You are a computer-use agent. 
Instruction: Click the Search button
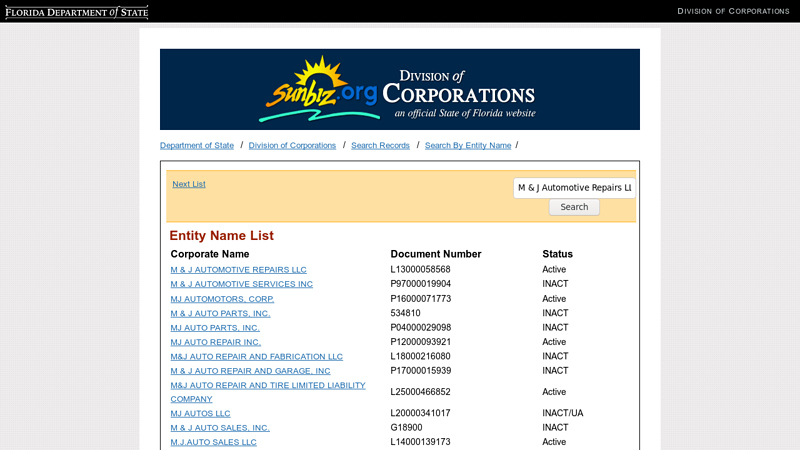pyautogui.click(x=574, y=207)
